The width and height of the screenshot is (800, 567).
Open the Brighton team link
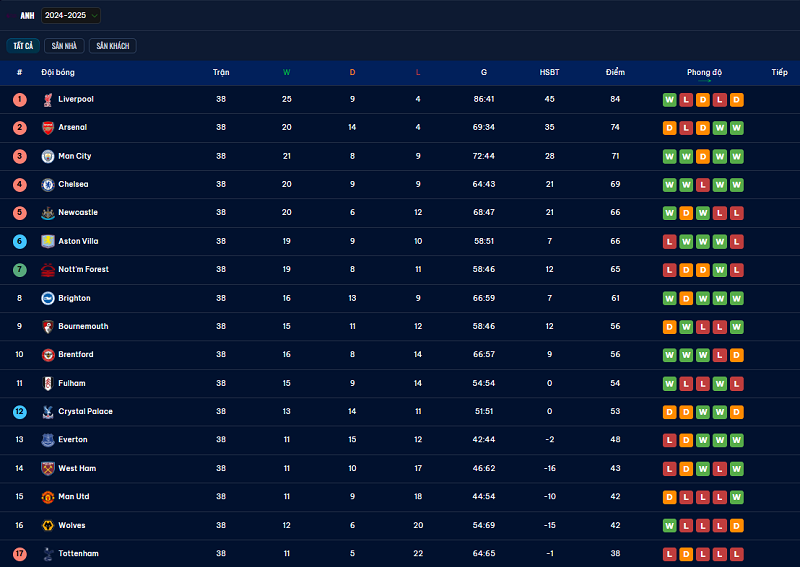[74, 298]
